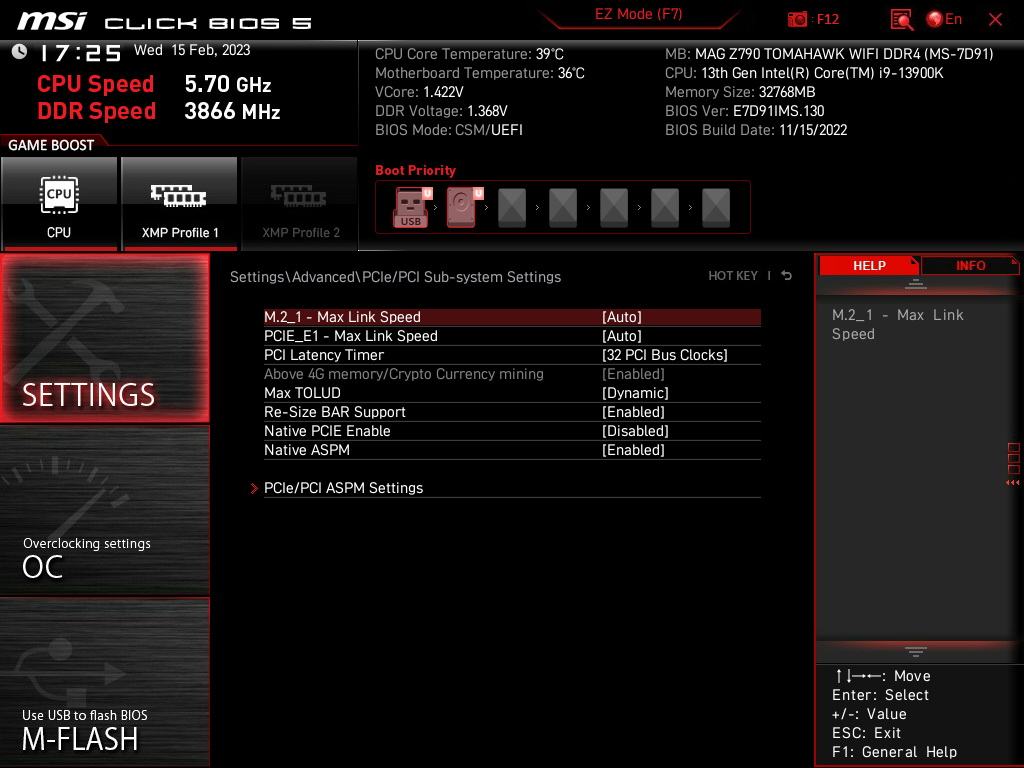Open M-FLASH to flash BIOS

[105, 682]
